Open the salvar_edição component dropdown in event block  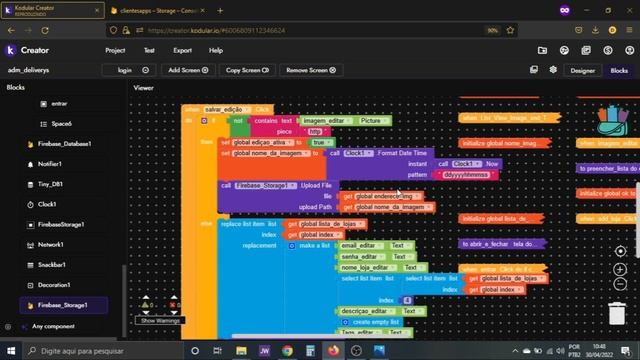click(227, 110)
